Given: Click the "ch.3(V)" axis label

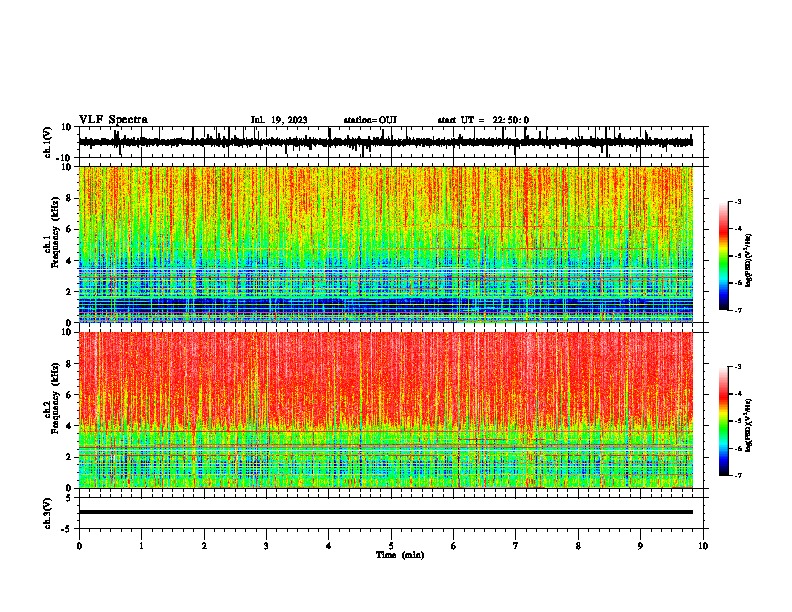Looking at the screenshot, I should pyautogui.click(x=47, y=513).
